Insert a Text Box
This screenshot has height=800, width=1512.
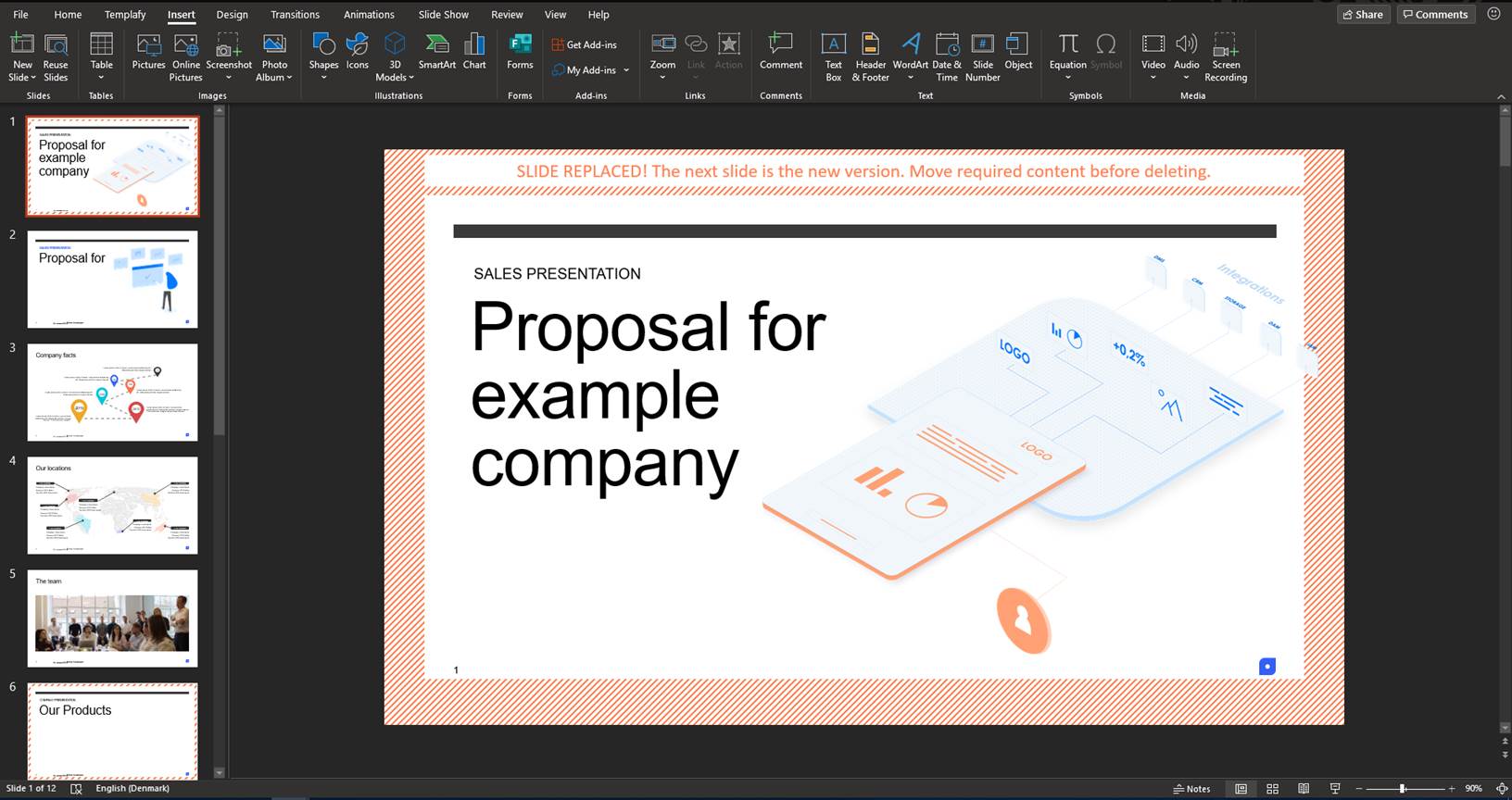[833, 56]
